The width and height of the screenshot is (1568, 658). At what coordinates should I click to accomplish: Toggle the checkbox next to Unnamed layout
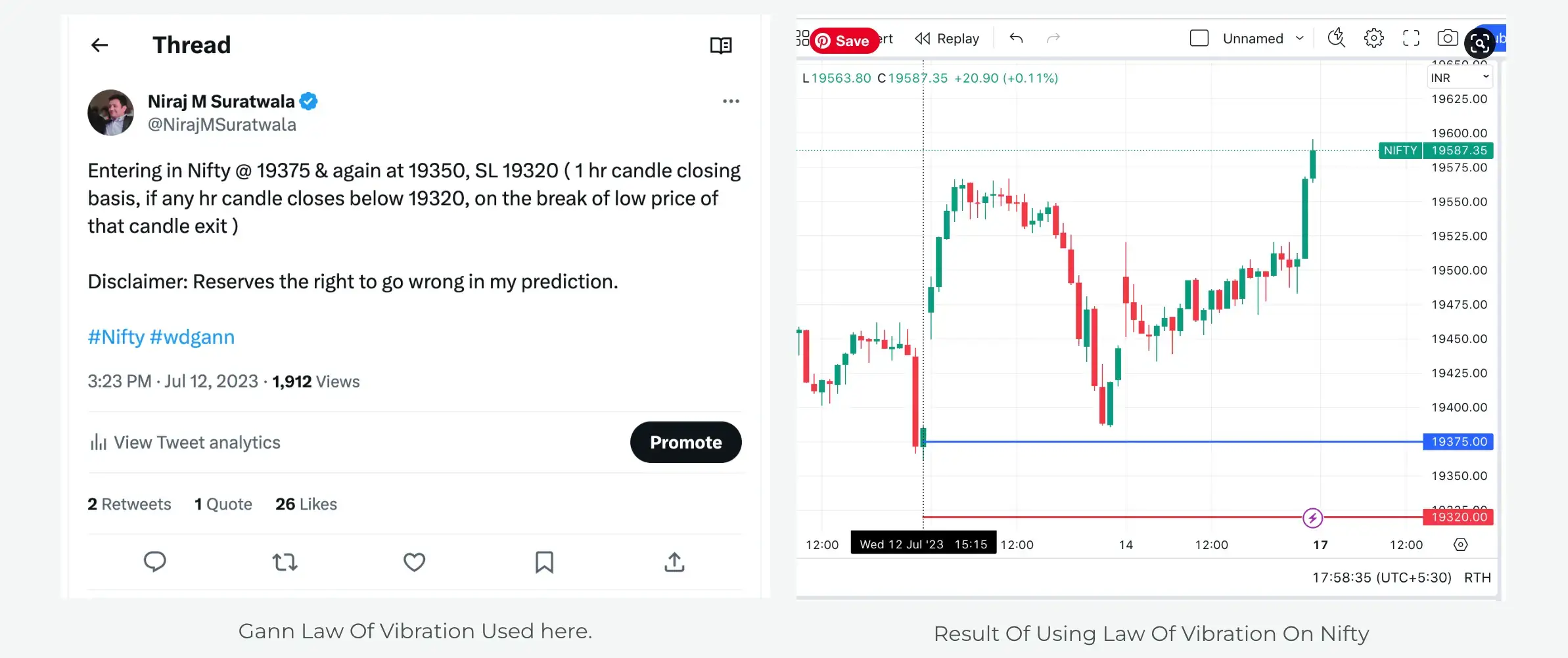click(x=1199, y=38)
